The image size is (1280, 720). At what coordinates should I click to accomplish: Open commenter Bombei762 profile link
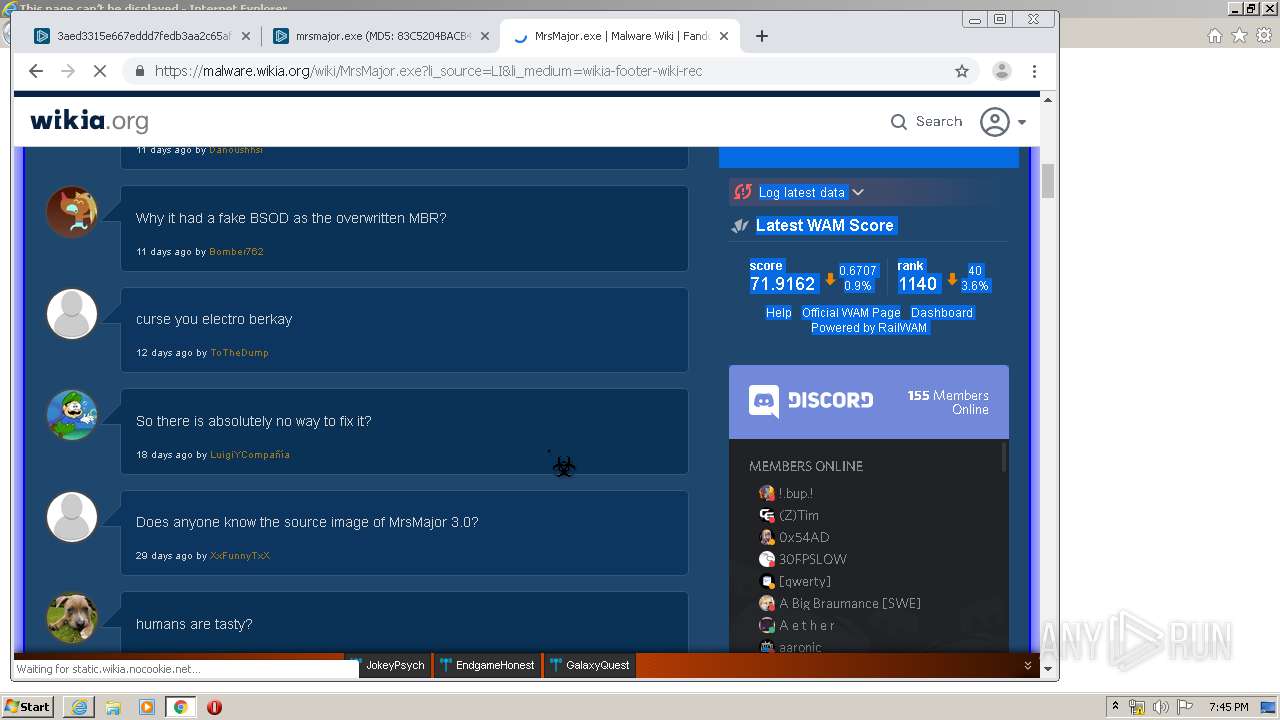(x=236, y=252)
